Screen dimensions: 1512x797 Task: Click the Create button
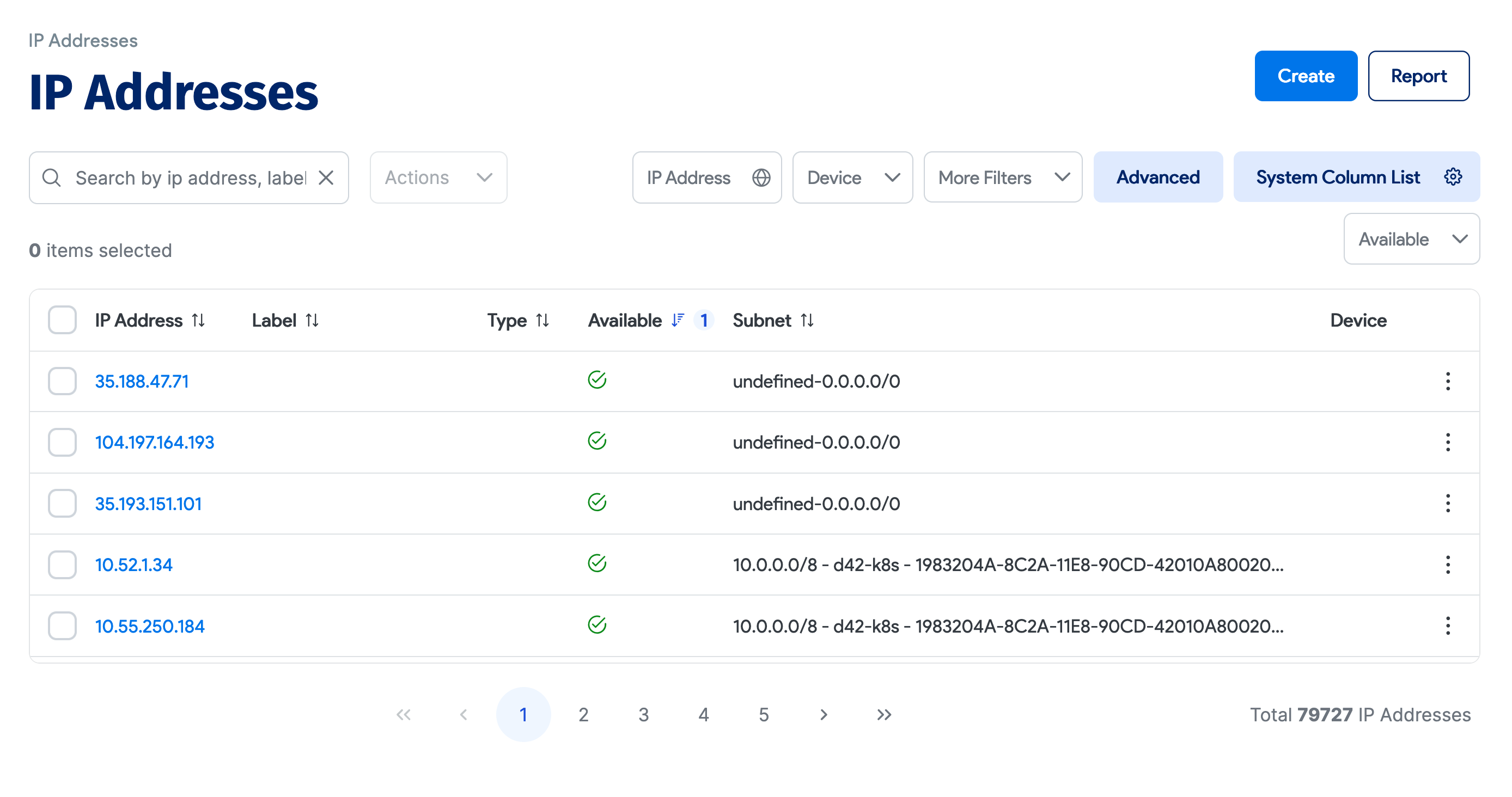[1306, 76]
